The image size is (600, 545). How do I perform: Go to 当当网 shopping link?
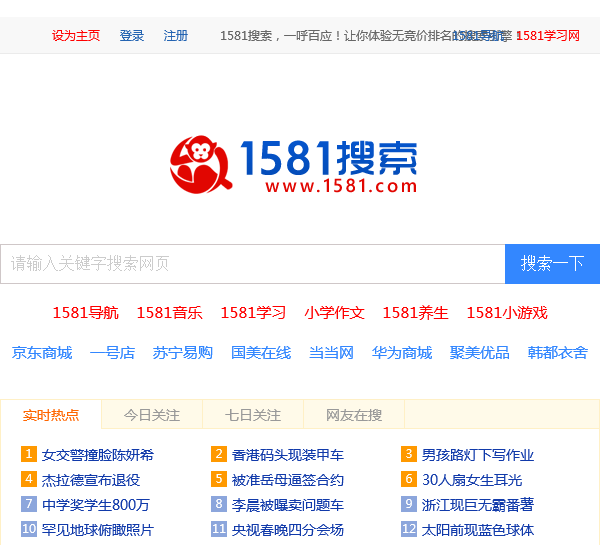(x=331, y=352)
